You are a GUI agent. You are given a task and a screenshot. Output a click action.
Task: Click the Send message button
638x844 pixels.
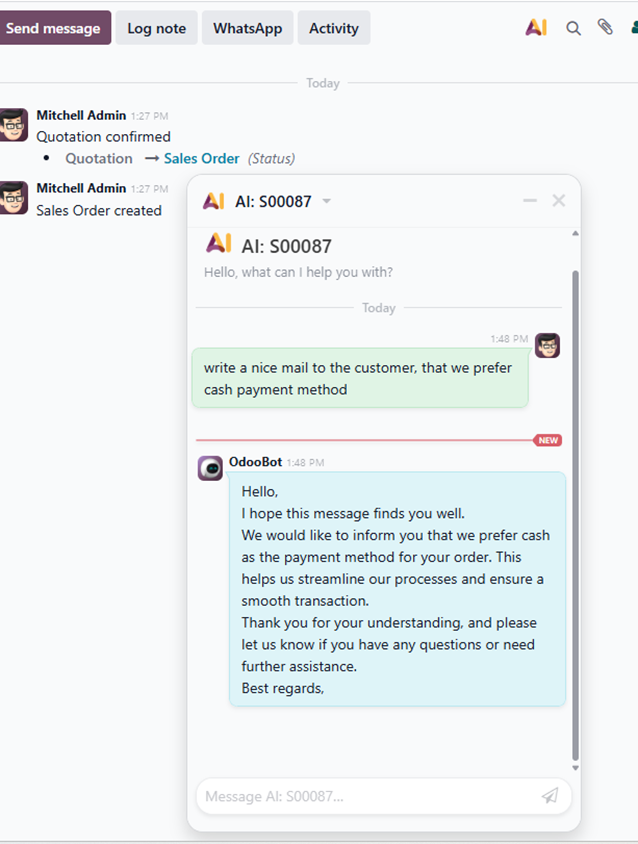[53, 28]
